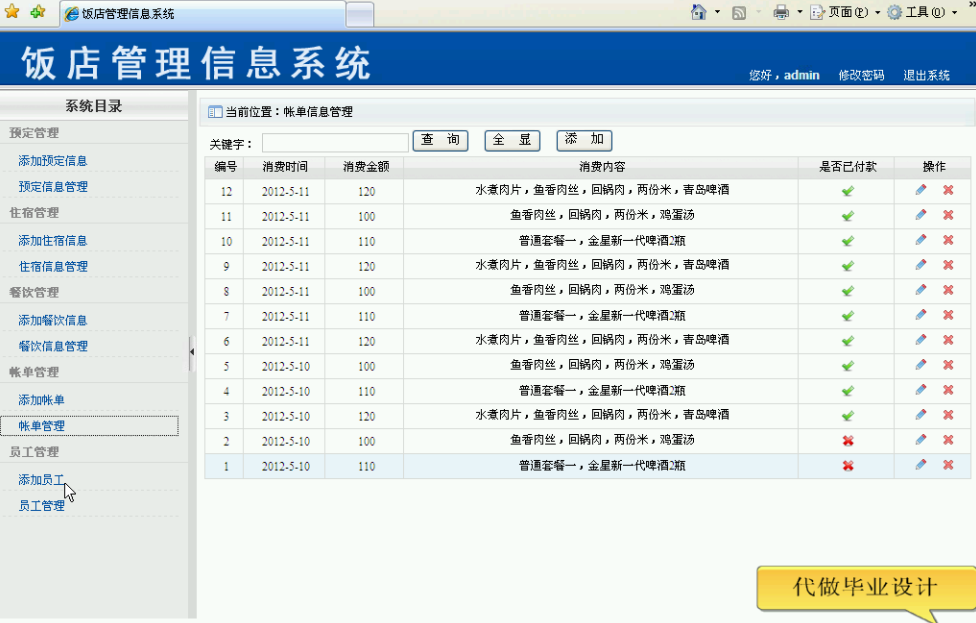976x623 pixels.
Task: Edit bill number 12 with pencil icon
Action: pos(921,190)
